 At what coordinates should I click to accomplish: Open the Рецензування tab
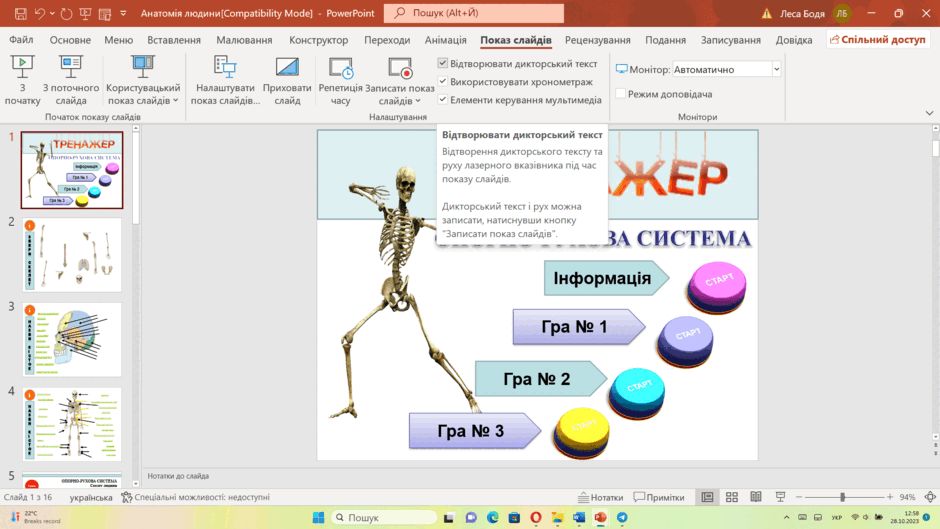pos(598,40)
